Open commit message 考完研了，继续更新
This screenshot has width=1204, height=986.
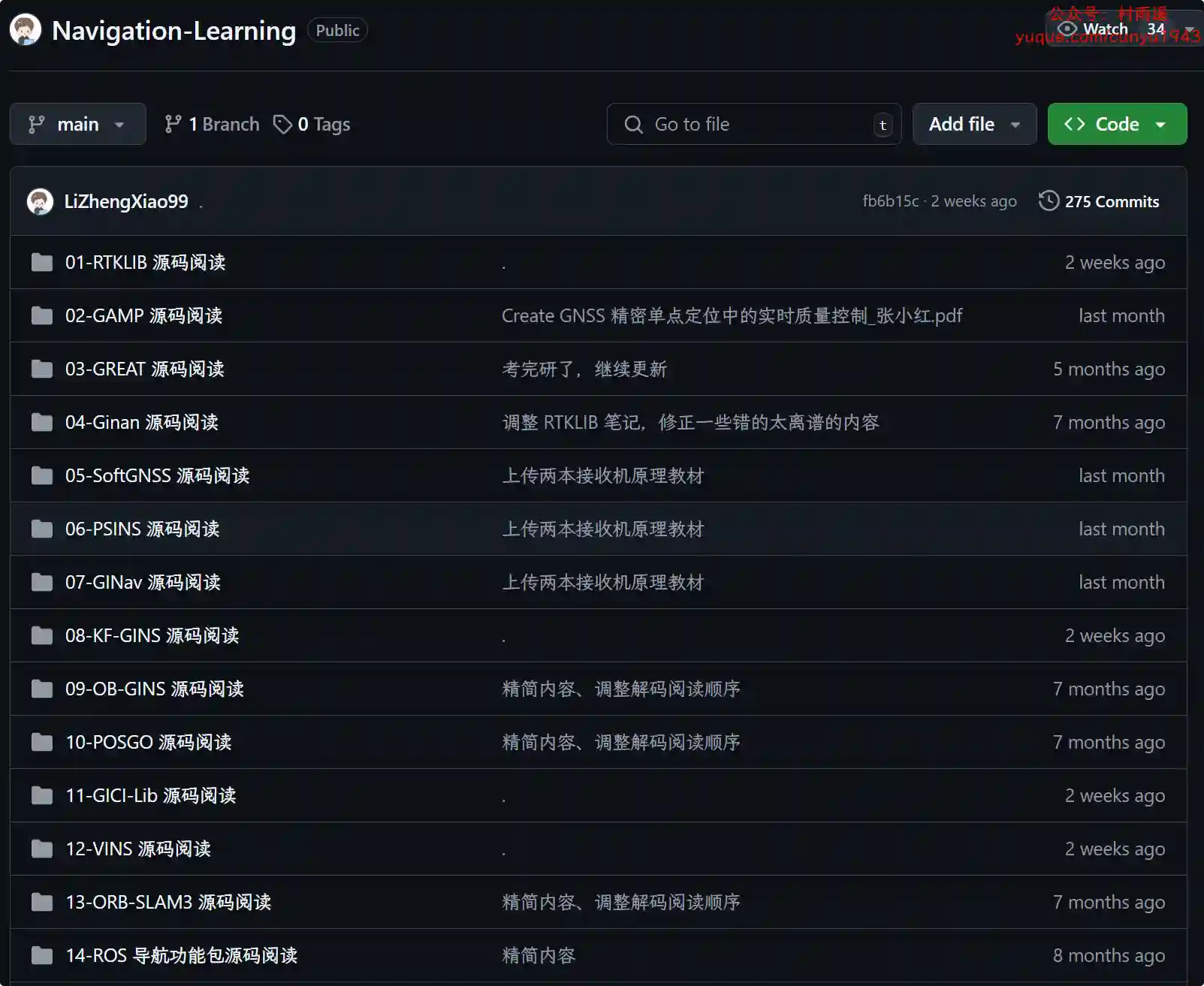(x=584, y=369)
